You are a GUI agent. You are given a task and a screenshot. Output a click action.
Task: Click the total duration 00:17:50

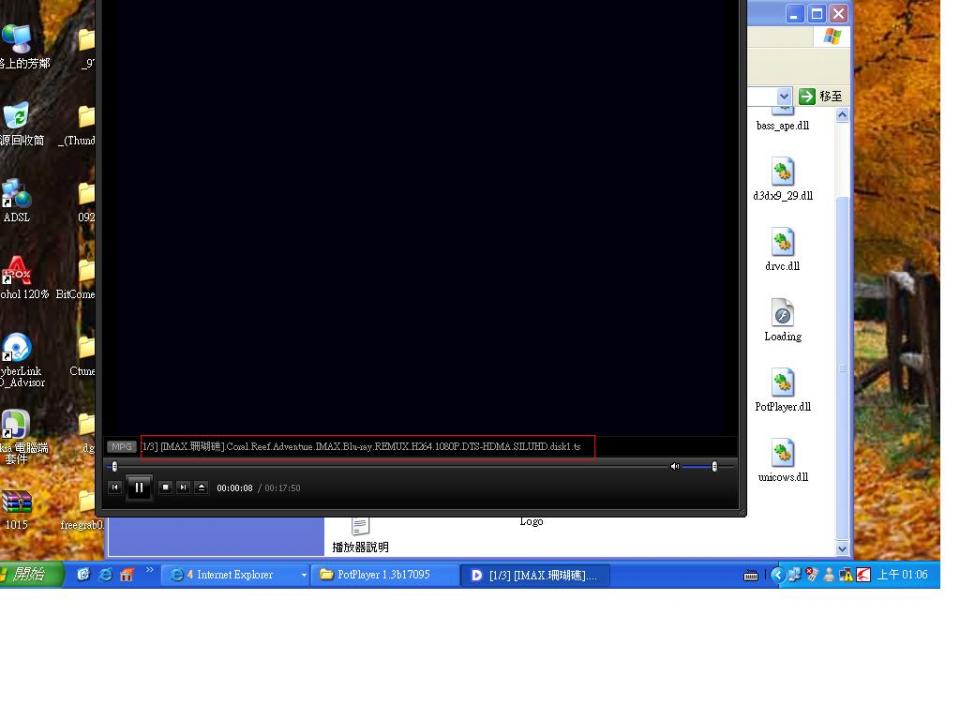(282, 488)
